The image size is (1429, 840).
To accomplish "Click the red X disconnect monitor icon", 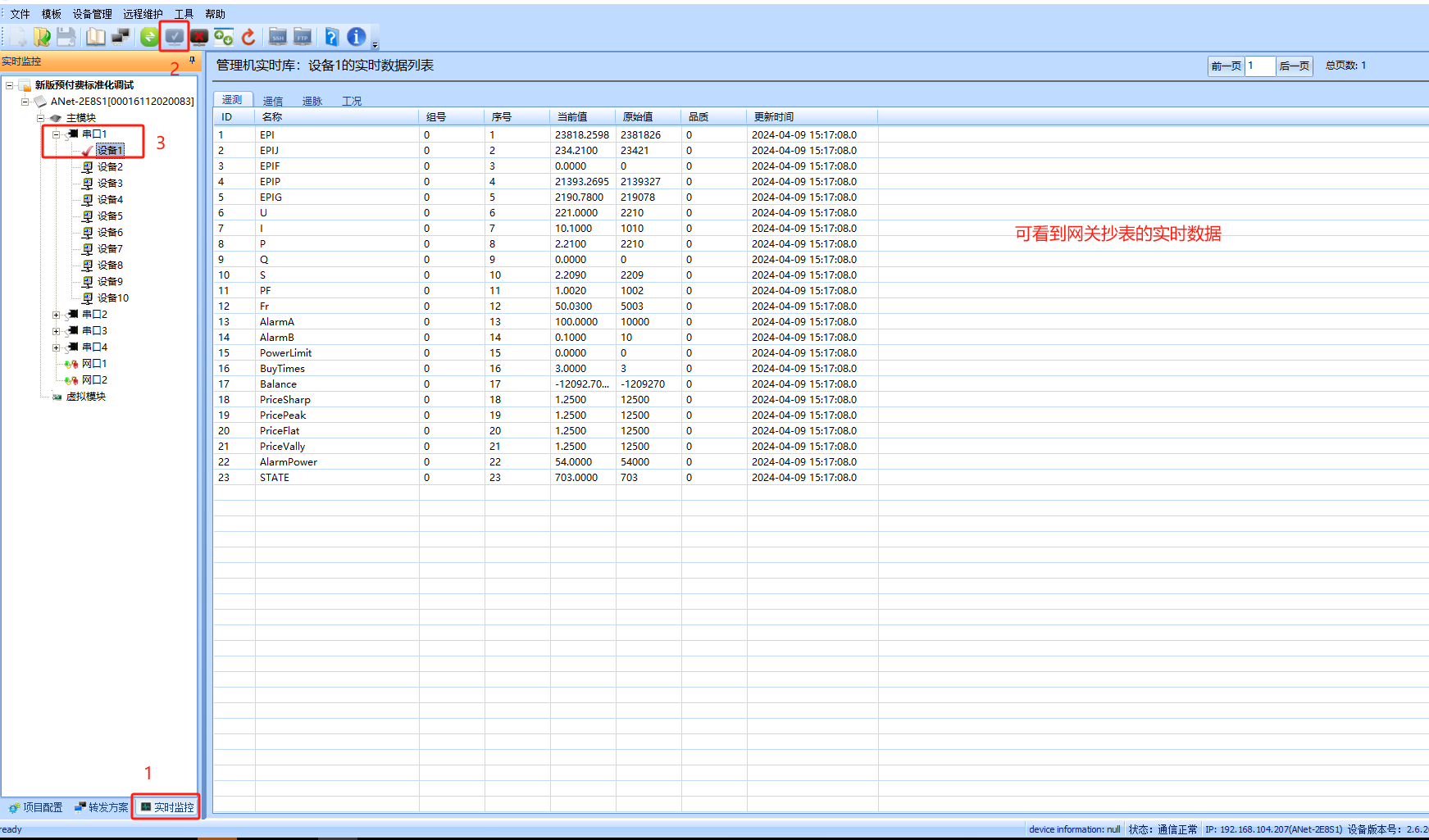I will tap(199, 37).
